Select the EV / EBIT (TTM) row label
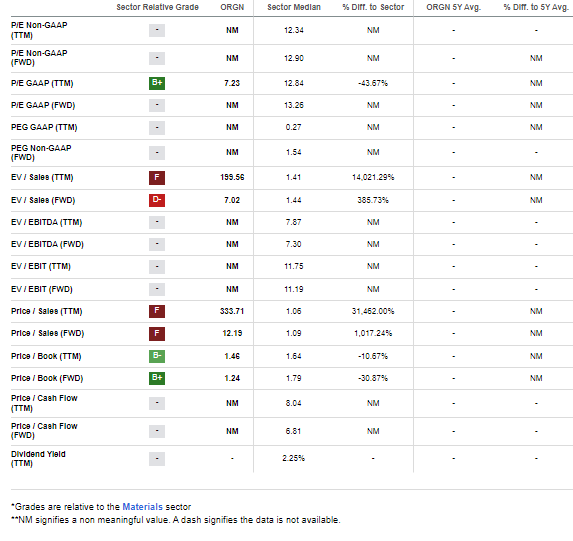Viewport: 573px width, 541px height. 41,266
